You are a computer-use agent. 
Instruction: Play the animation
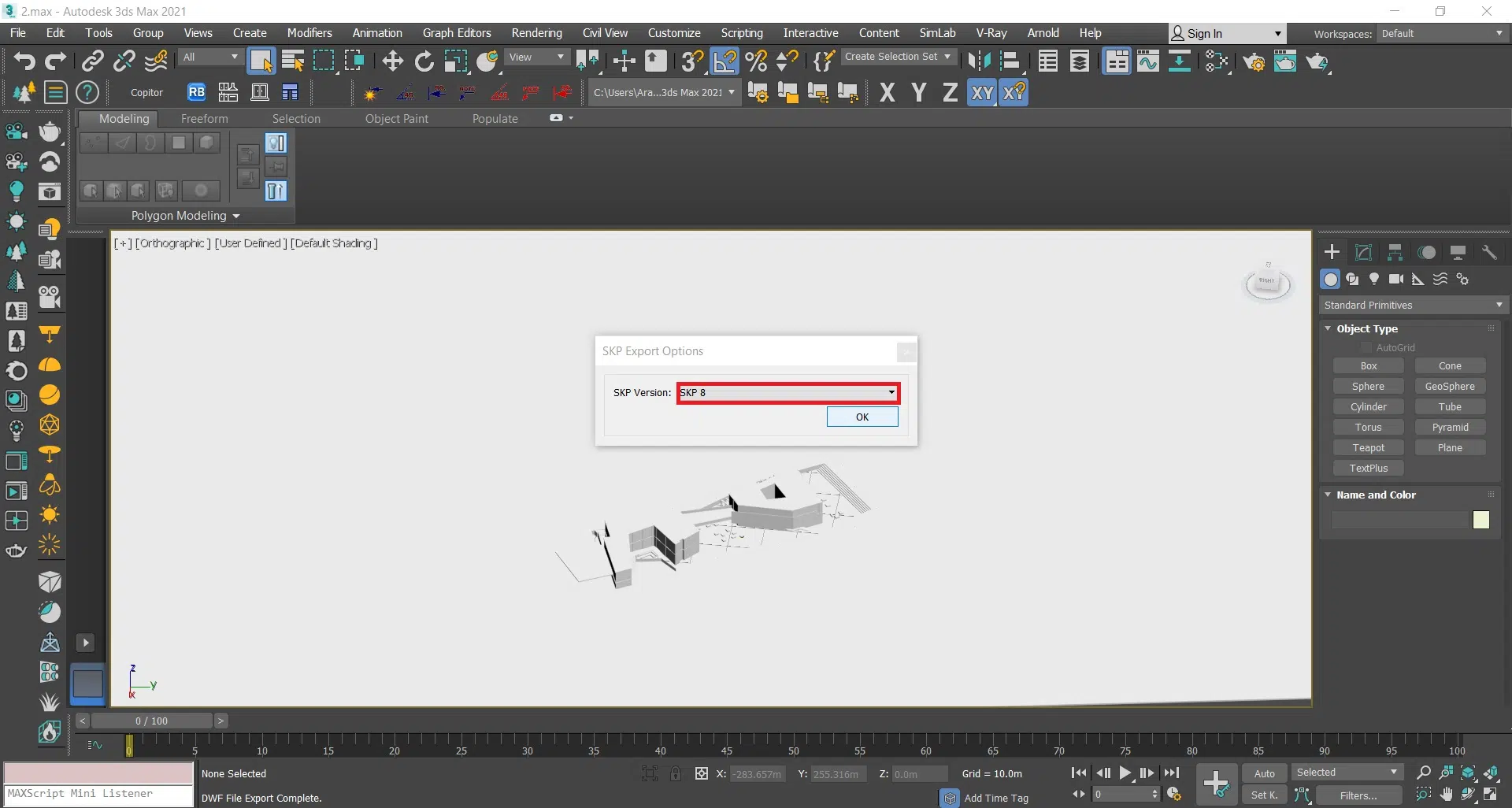pos(1125,773)
